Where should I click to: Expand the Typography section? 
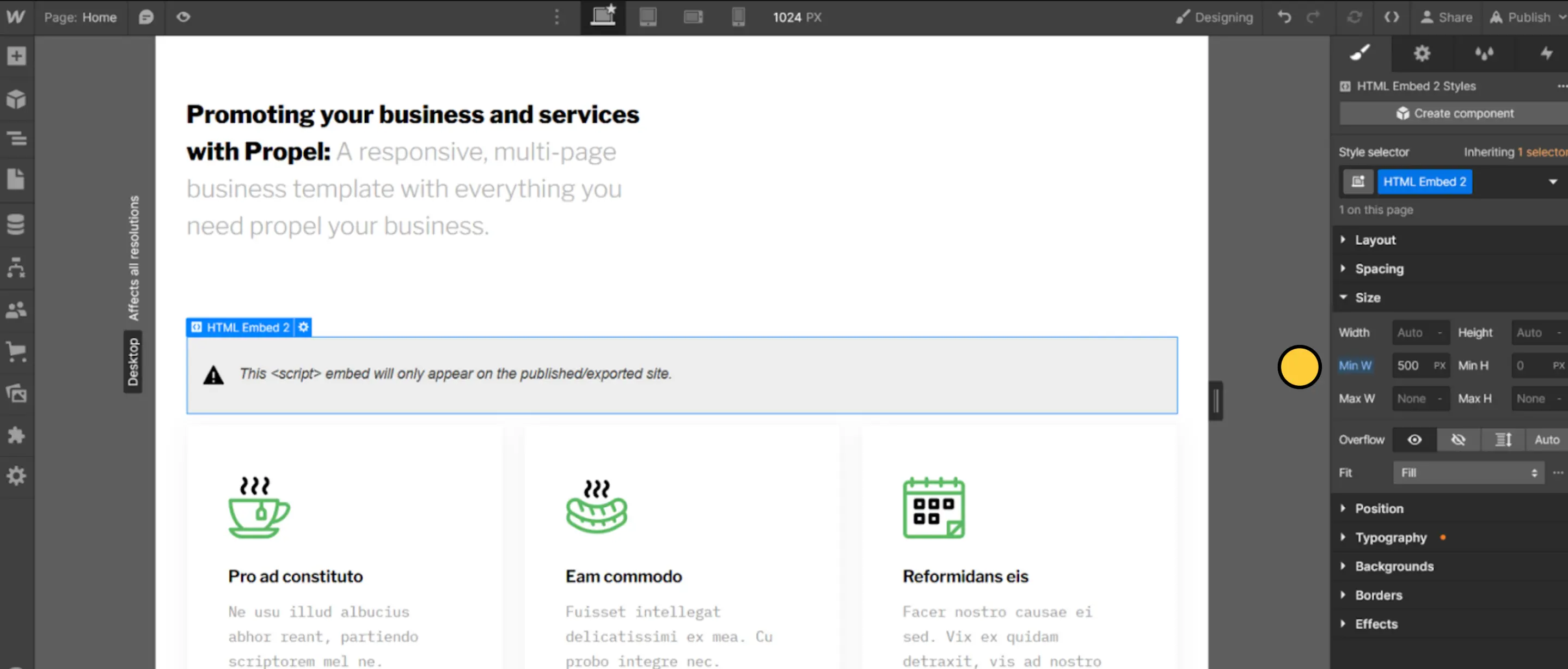(x=1391, y=537)
